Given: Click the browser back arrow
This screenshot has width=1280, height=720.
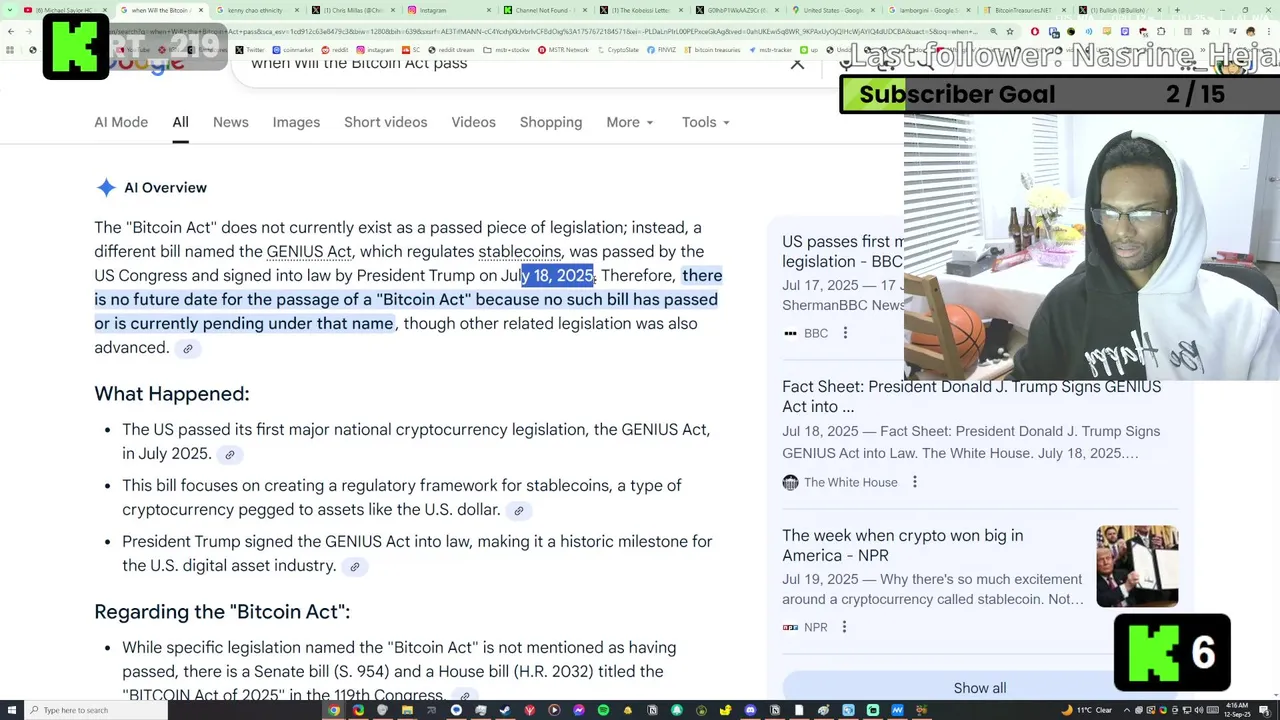Looking at the screenshot, I should (10, 31).
